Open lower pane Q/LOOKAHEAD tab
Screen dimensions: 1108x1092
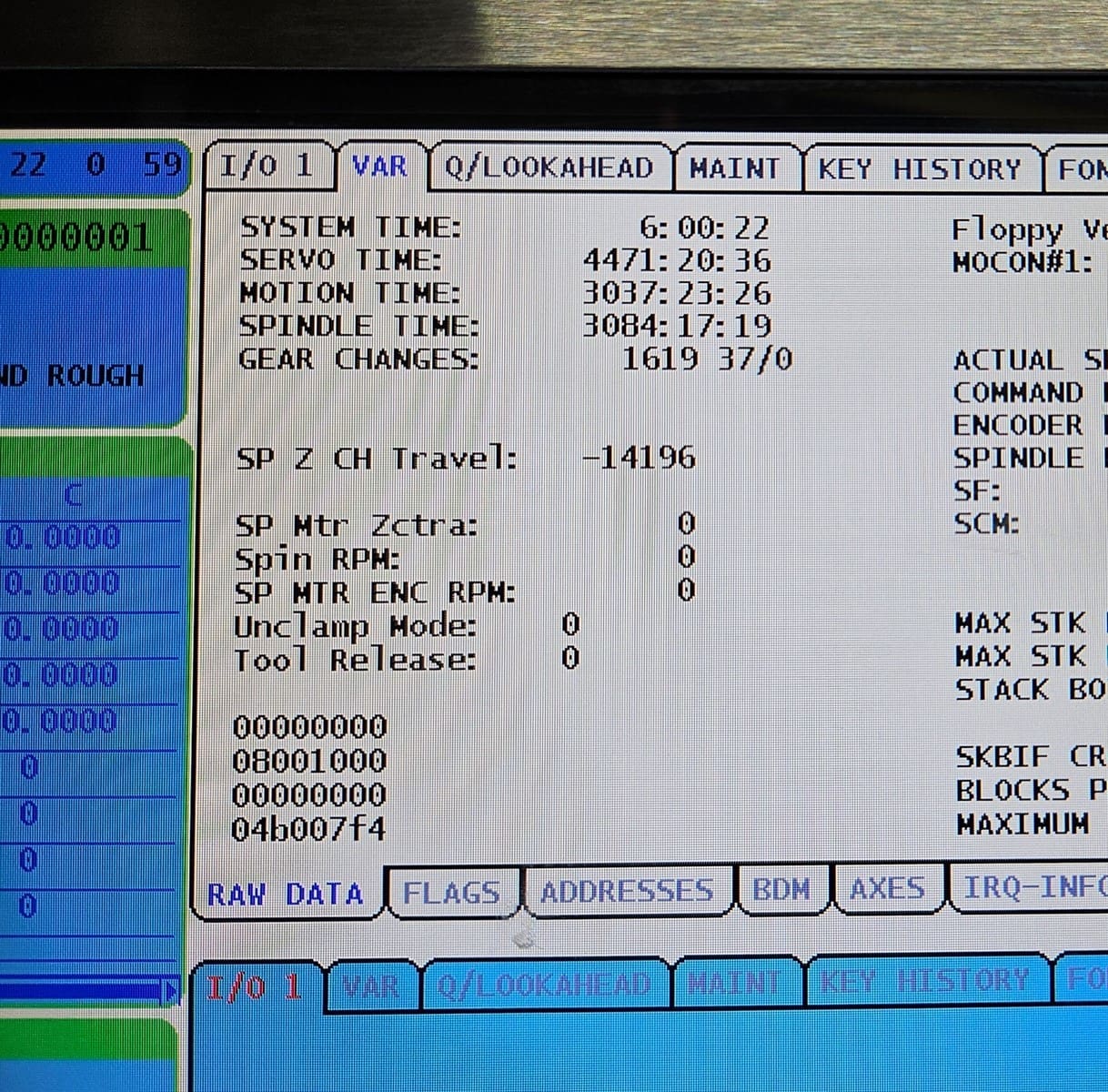(544, 985)
